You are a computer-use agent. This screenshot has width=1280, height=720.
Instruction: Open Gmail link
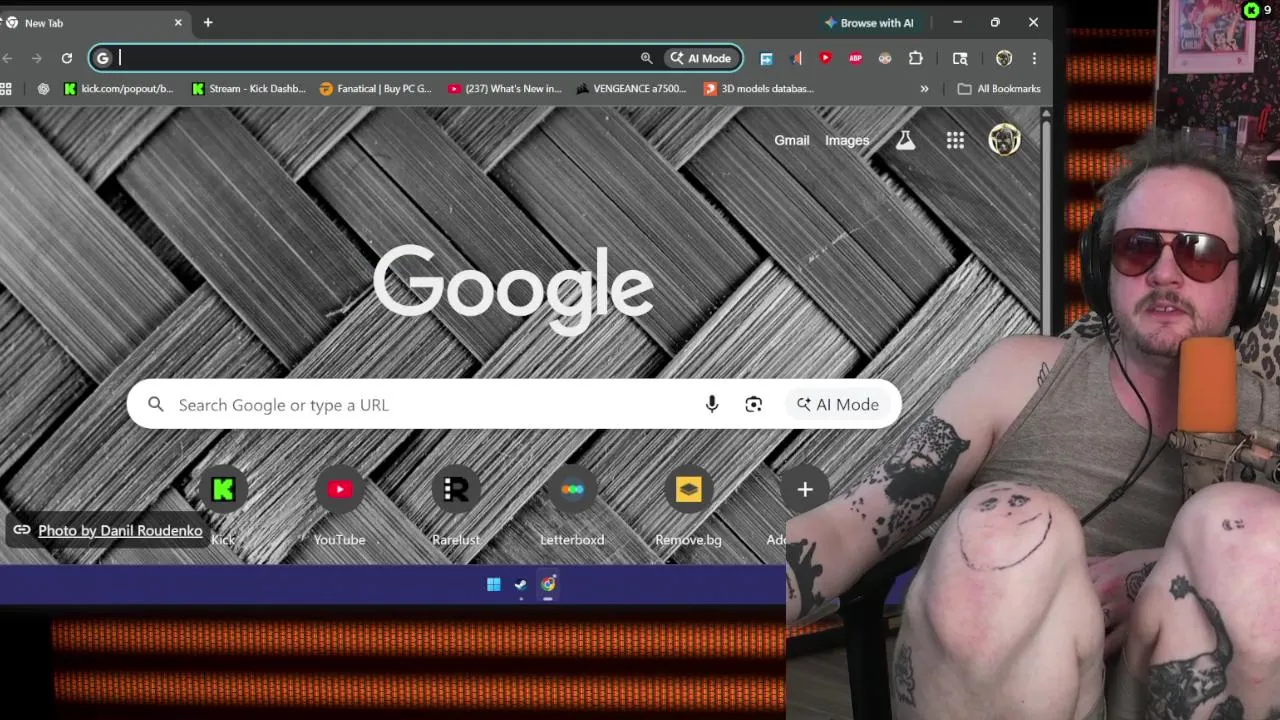pos(791,141)
